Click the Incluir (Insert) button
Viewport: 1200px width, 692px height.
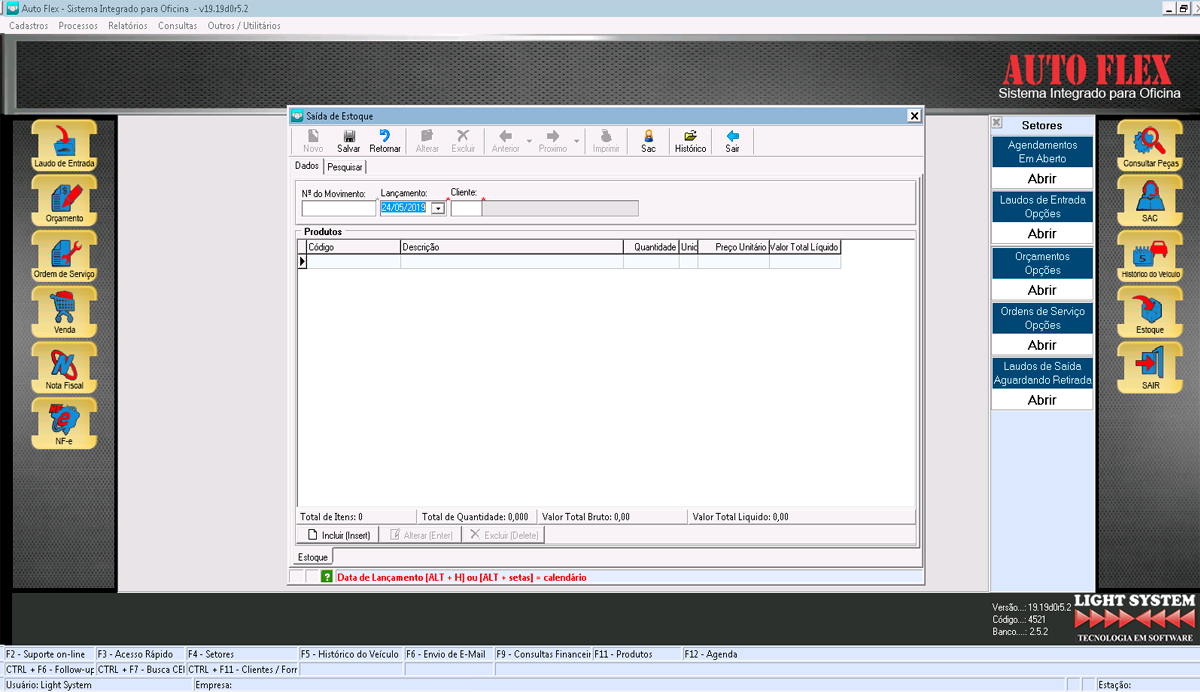tap(338, 535)
